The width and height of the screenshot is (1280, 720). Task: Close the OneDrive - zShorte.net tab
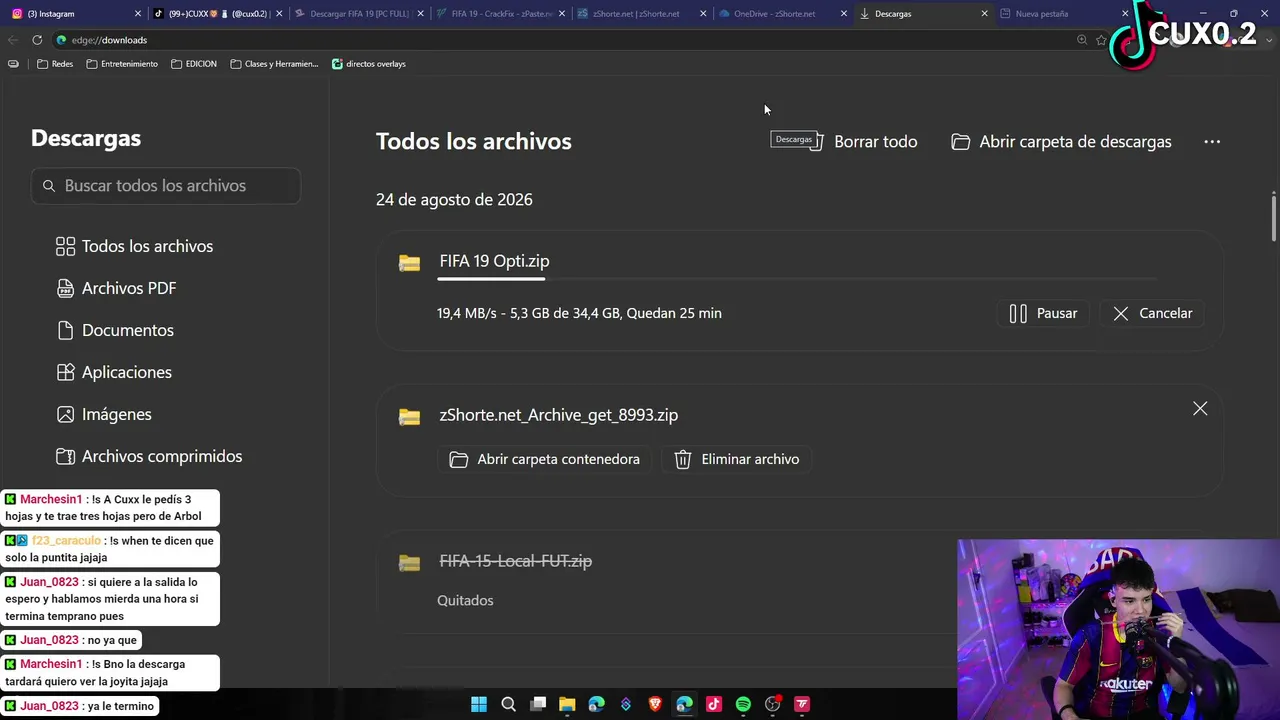(844, 14)
